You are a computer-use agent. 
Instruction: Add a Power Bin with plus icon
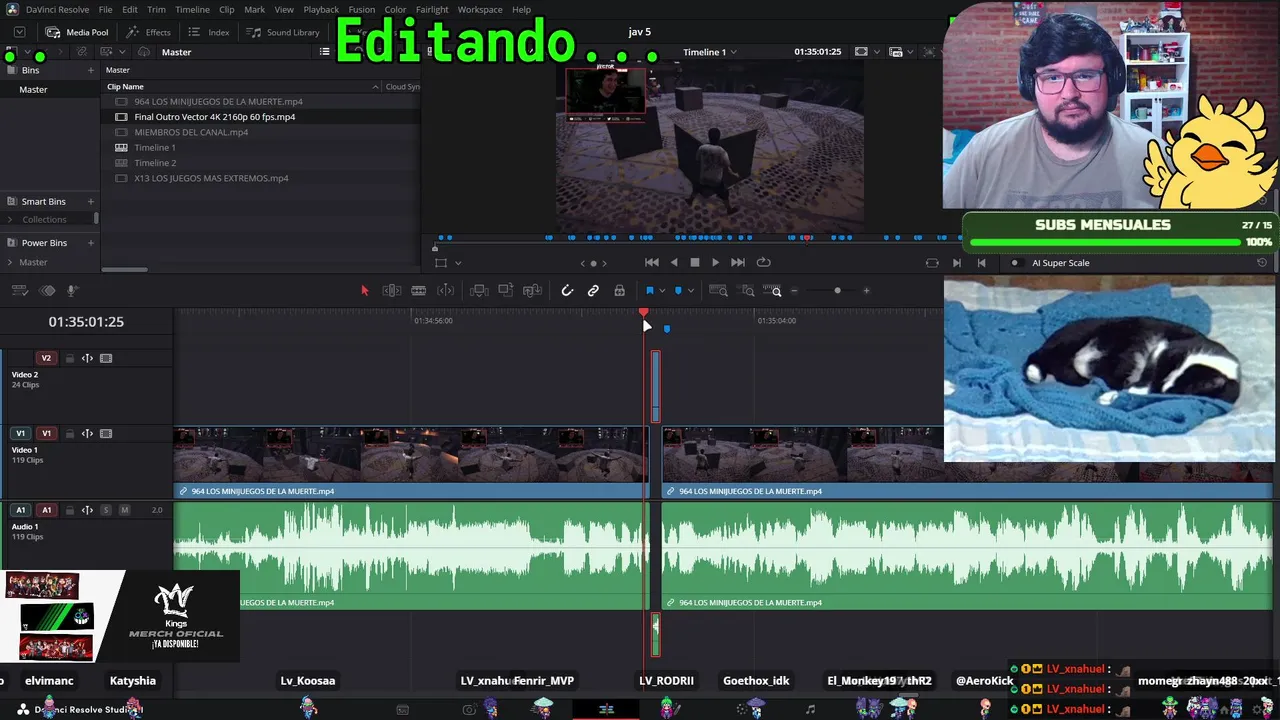coord(91,243)
